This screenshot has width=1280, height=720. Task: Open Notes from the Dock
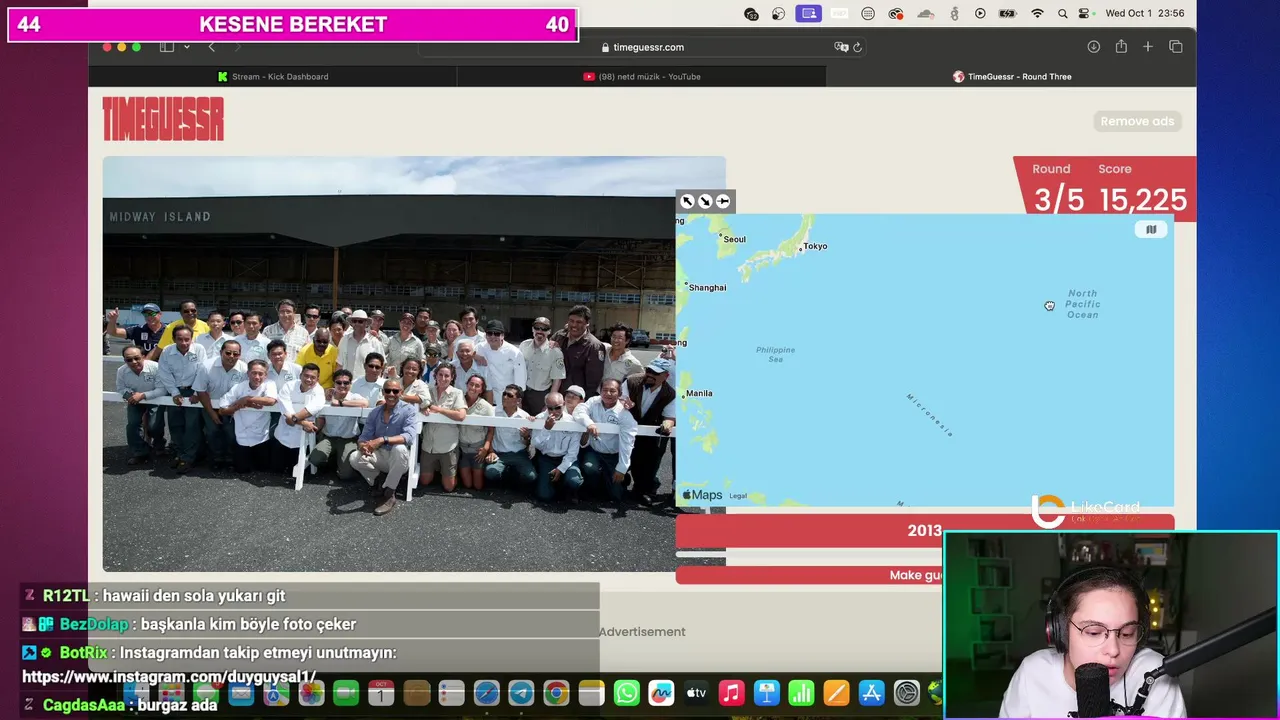click(591, 693)
